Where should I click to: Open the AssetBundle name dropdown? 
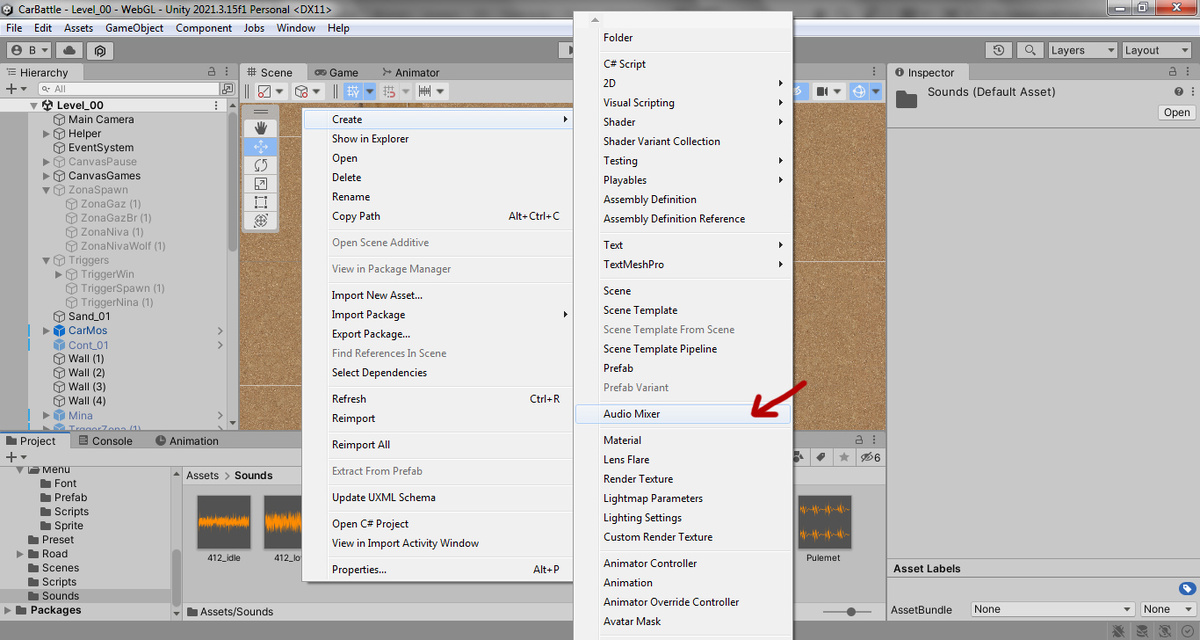point(1053,609)
